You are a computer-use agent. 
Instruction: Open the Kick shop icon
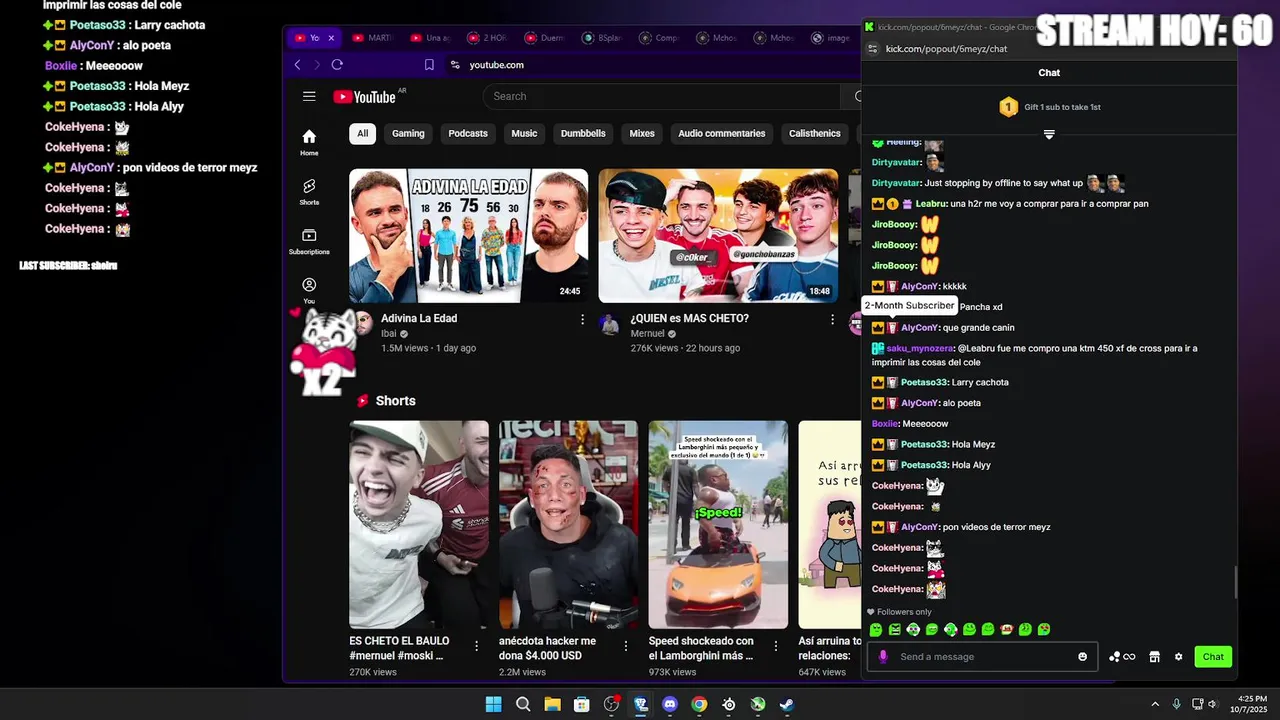click(1154, 657)
